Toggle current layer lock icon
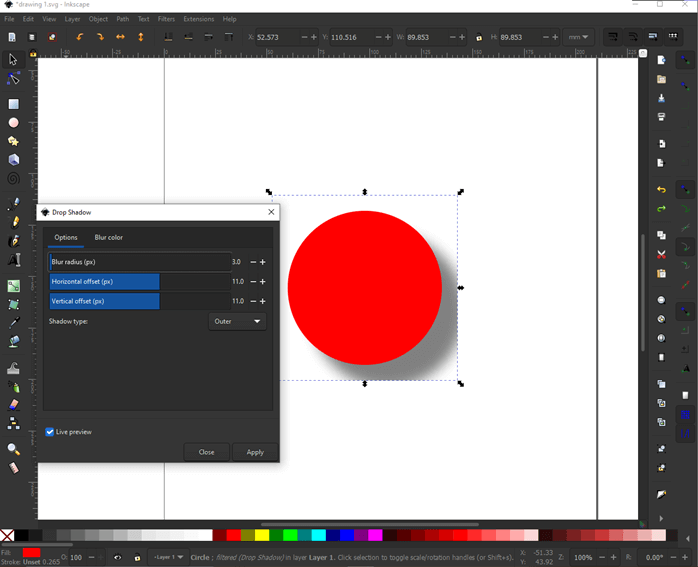698x567 pixels. coord(138,557)
